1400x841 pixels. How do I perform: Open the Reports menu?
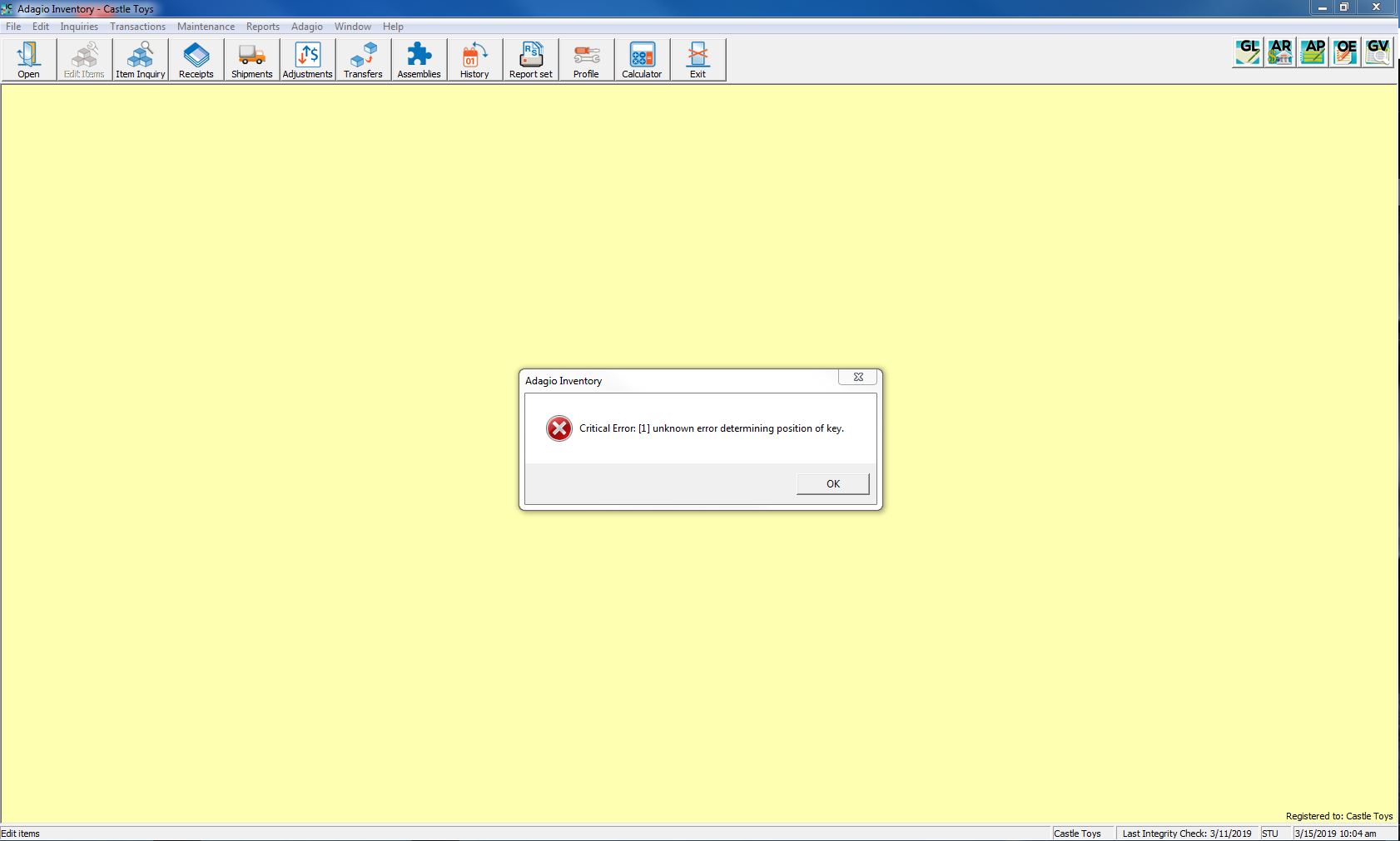(262, 27)
